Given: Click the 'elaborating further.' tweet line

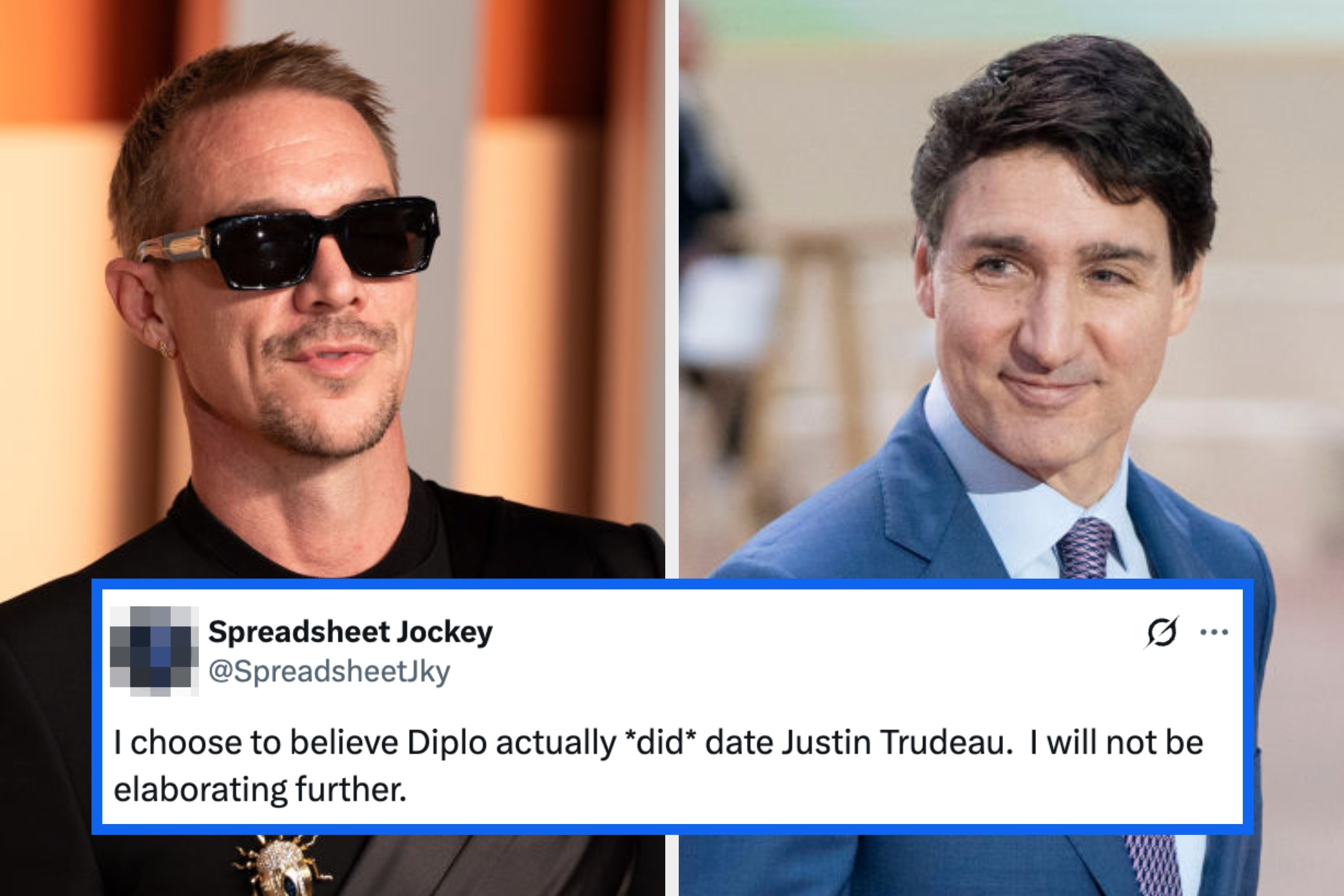Looking at the screenshot, I should pyautogui.click(x=260, y=789).
